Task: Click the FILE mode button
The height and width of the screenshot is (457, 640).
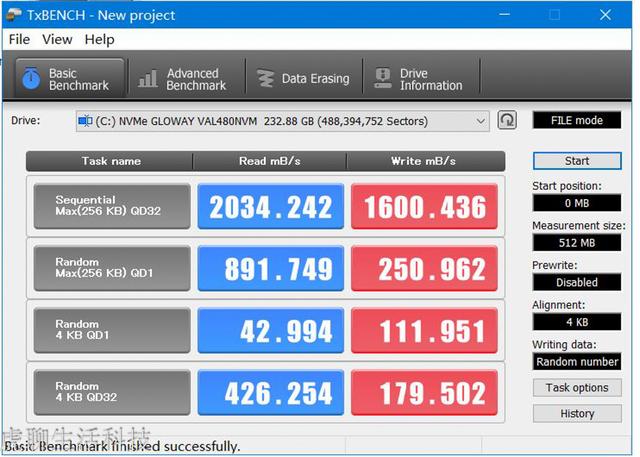Action: tap(577, 120)
